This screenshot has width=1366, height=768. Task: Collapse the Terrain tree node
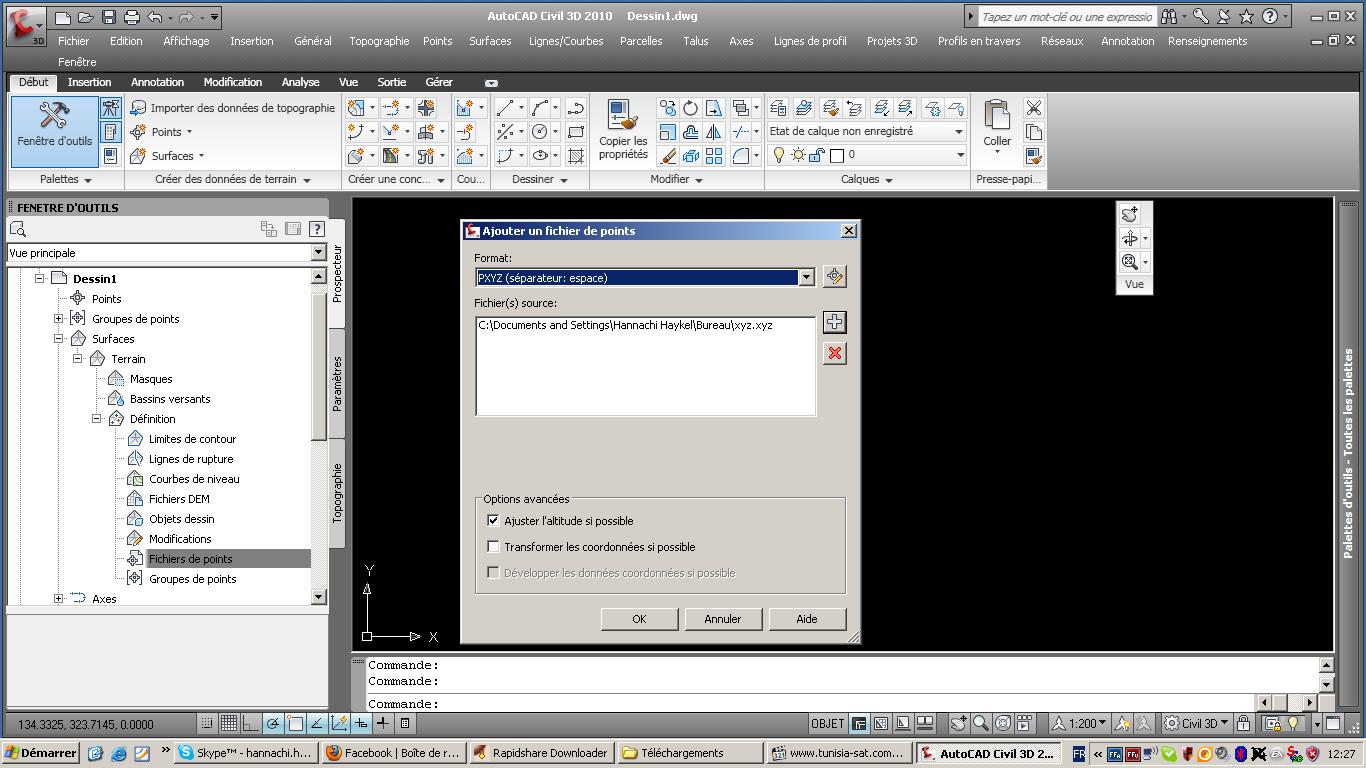point(77,358)
